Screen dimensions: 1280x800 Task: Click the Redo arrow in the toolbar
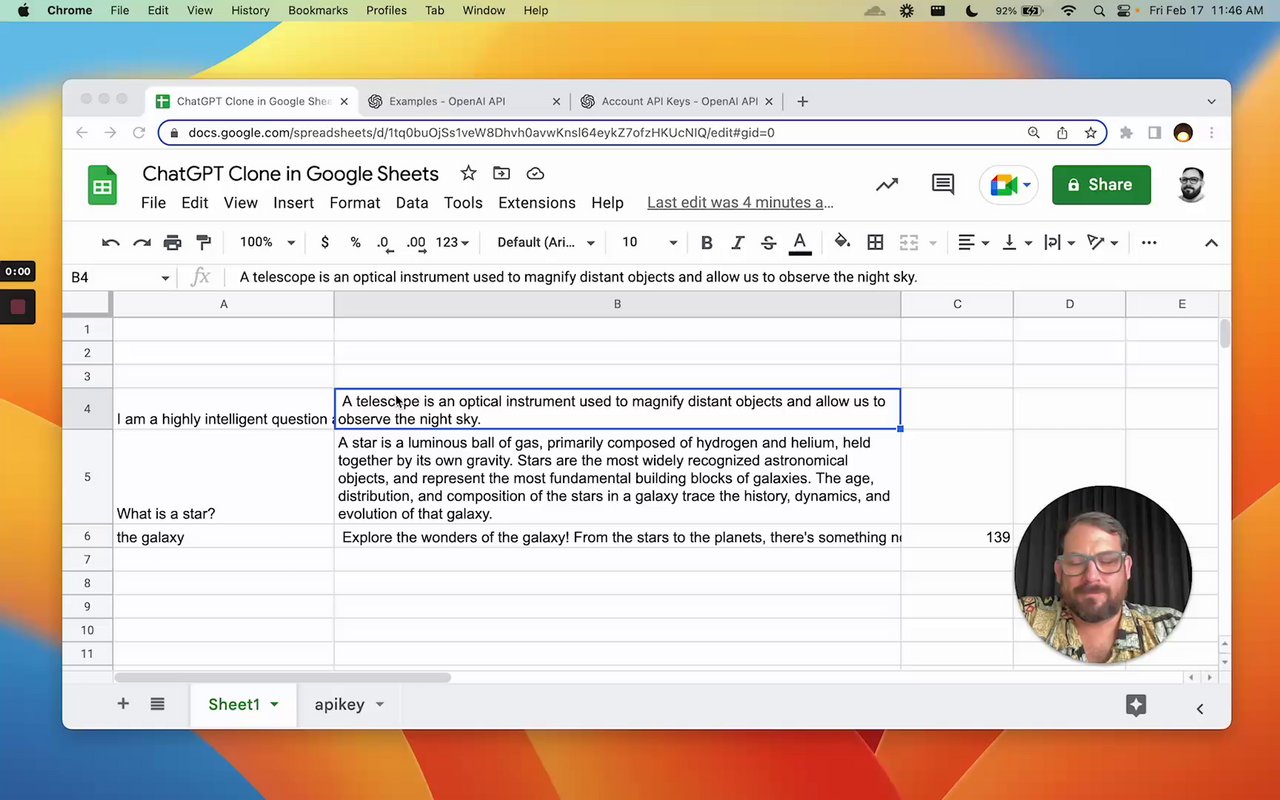[x=142, y=242]
